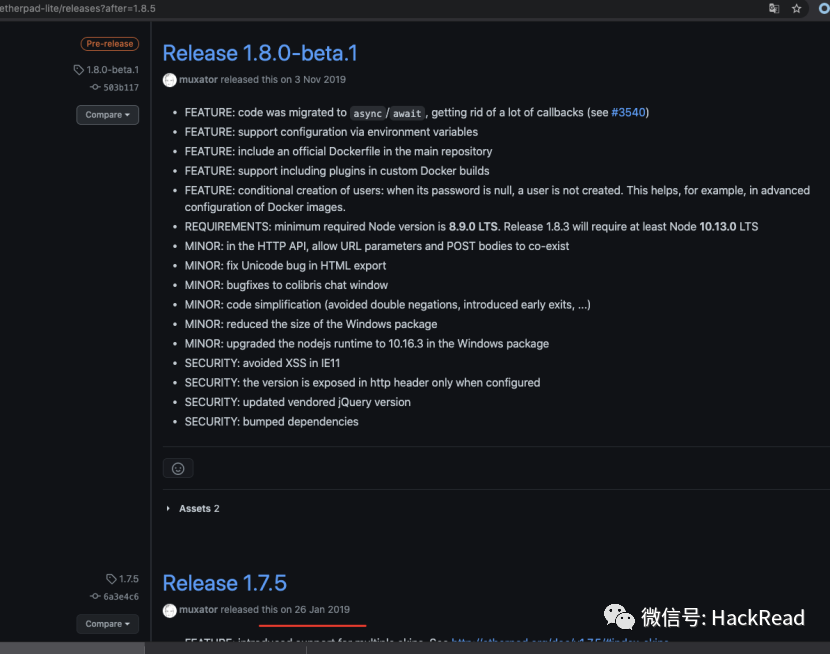Open commit 6a3e4c6
832x654 pixels.
tap(120, 597)
